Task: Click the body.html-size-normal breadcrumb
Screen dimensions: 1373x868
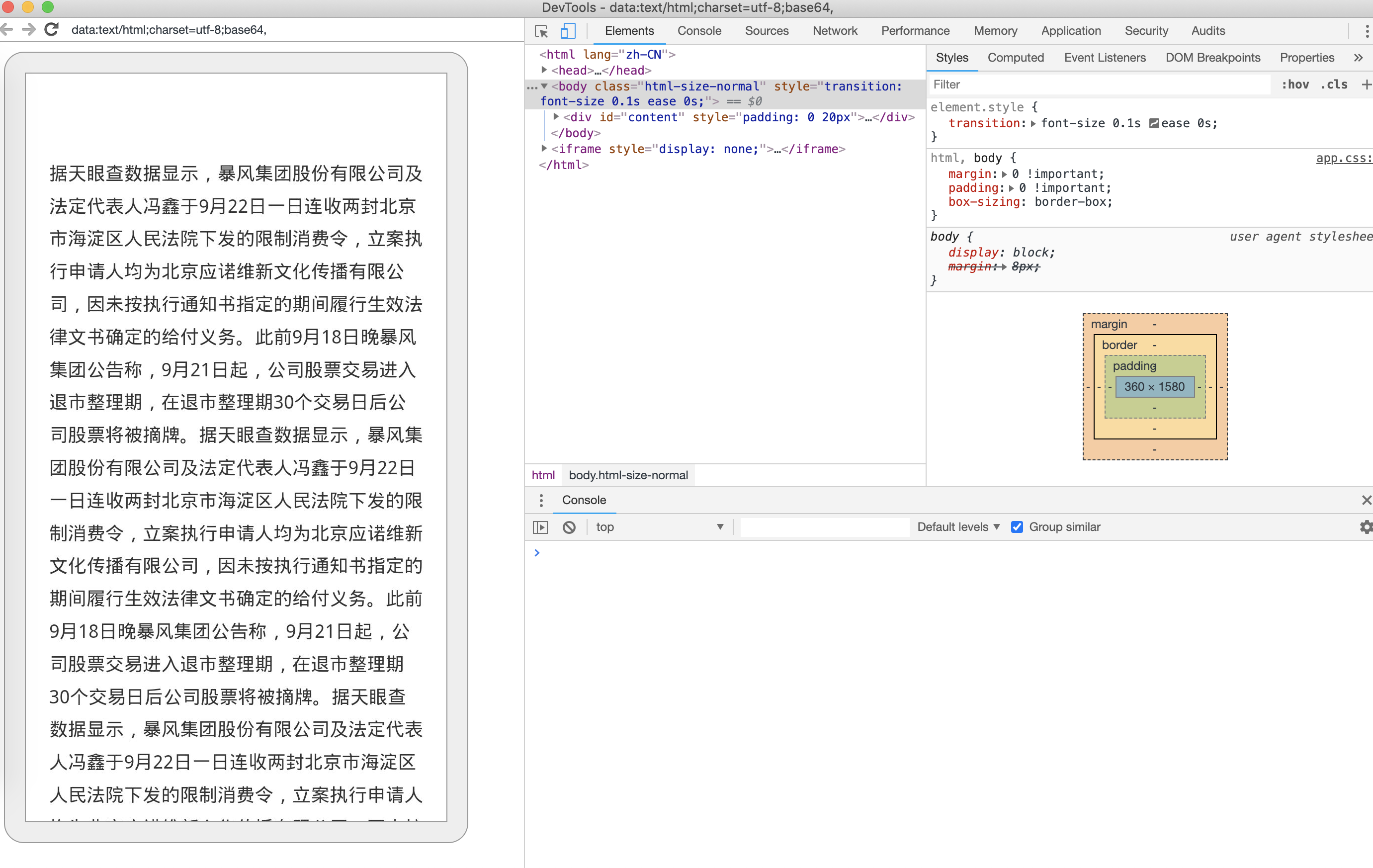Action: [628, 474]
